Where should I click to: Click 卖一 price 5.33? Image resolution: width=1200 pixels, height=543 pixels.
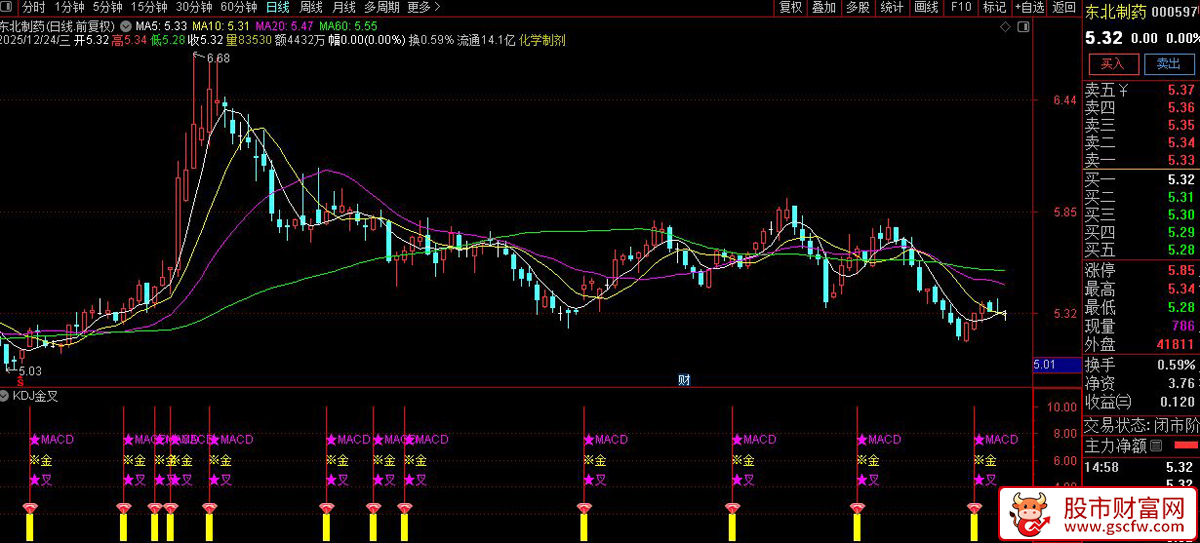(1180, 160)
